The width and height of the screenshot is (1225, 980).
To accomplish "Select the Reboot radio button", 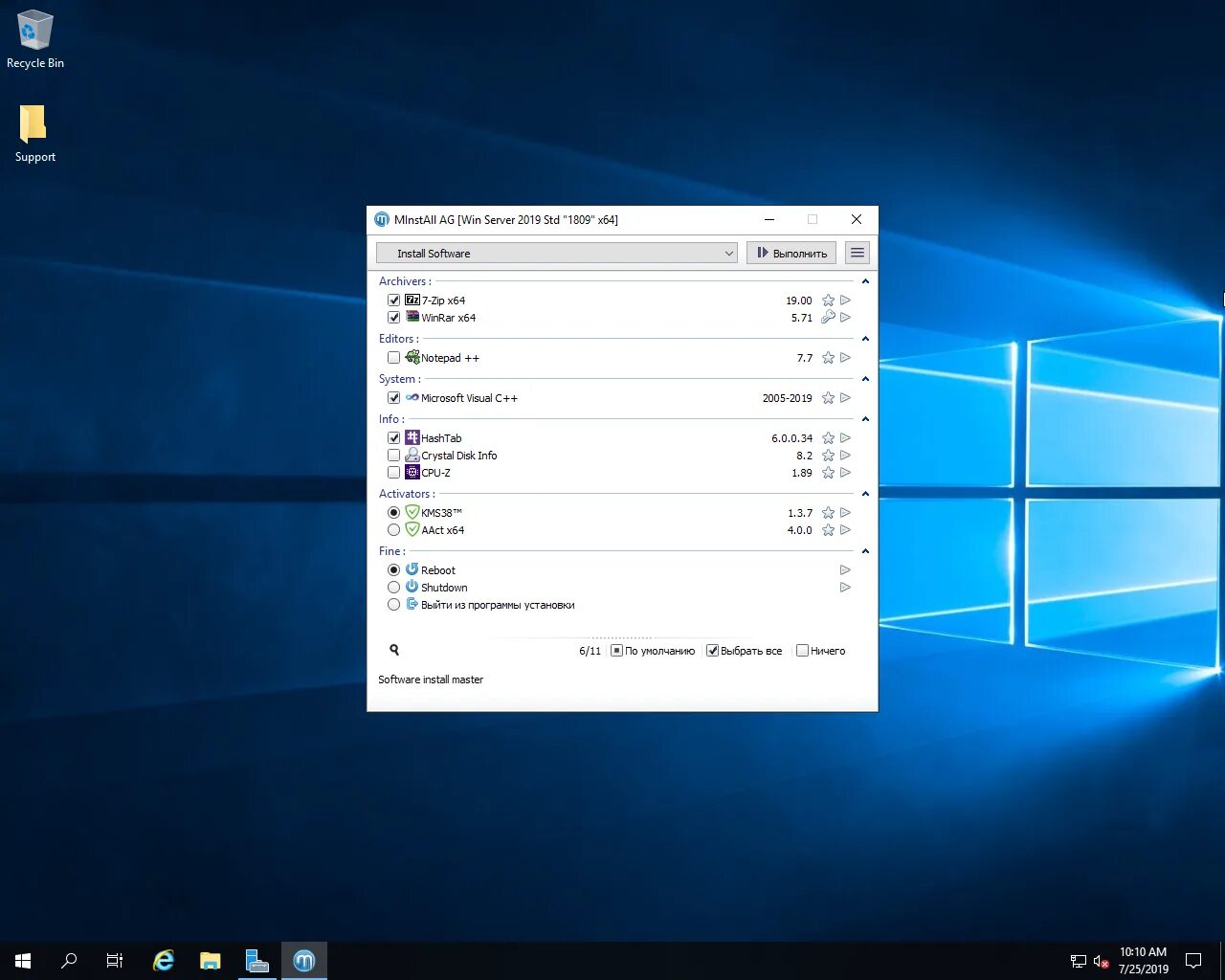I will pos(393,570).
